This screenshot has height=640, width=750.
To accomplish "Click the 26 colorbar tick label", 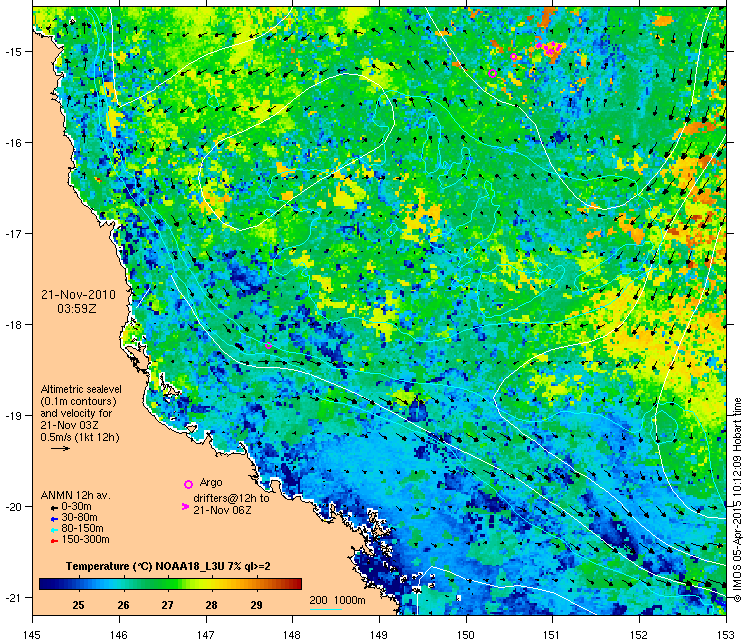I will (123, 605).
